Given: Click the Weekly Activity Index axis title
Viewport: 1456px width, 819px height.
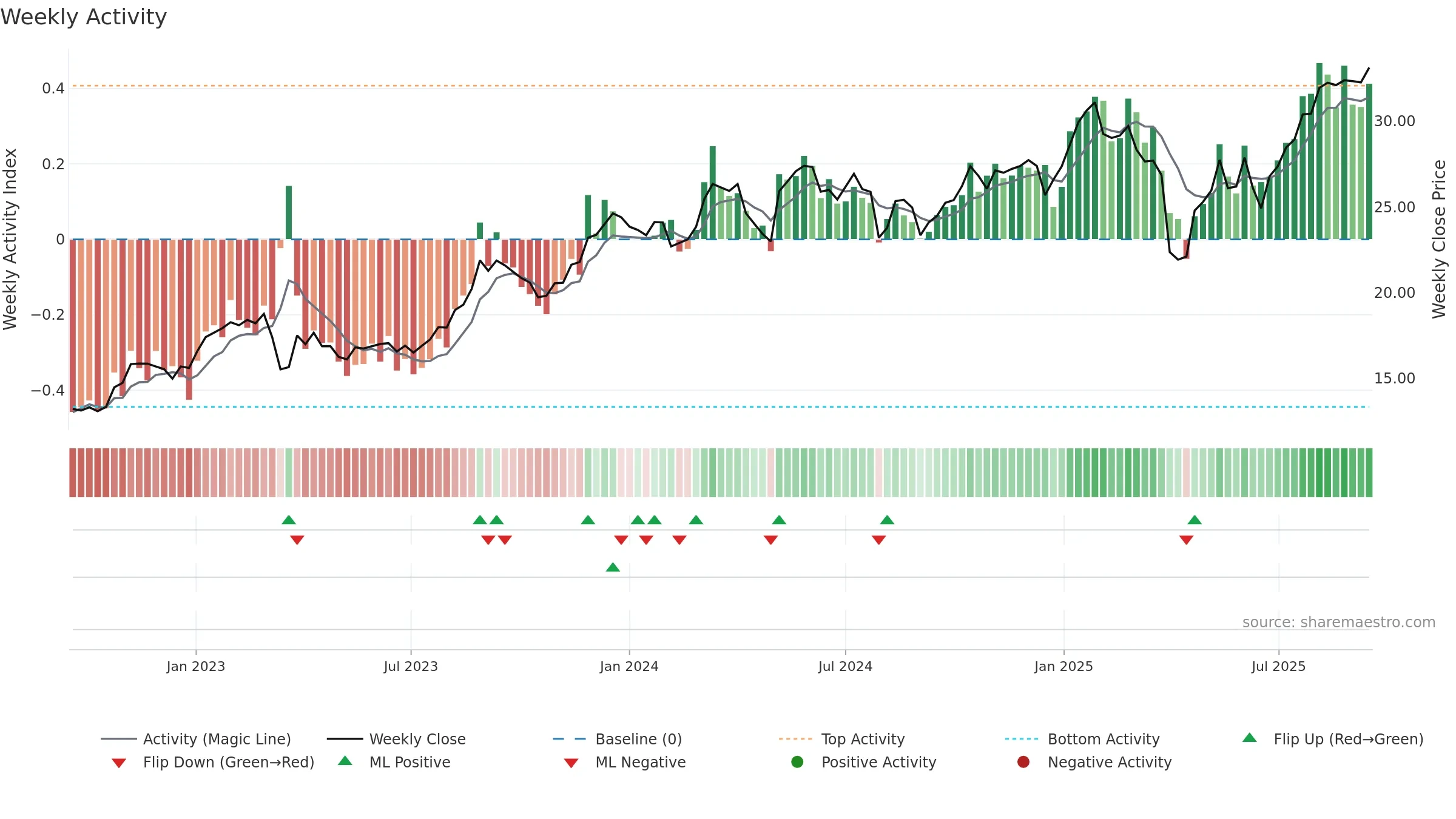Looking at the screenshot, I should point(10,239).
